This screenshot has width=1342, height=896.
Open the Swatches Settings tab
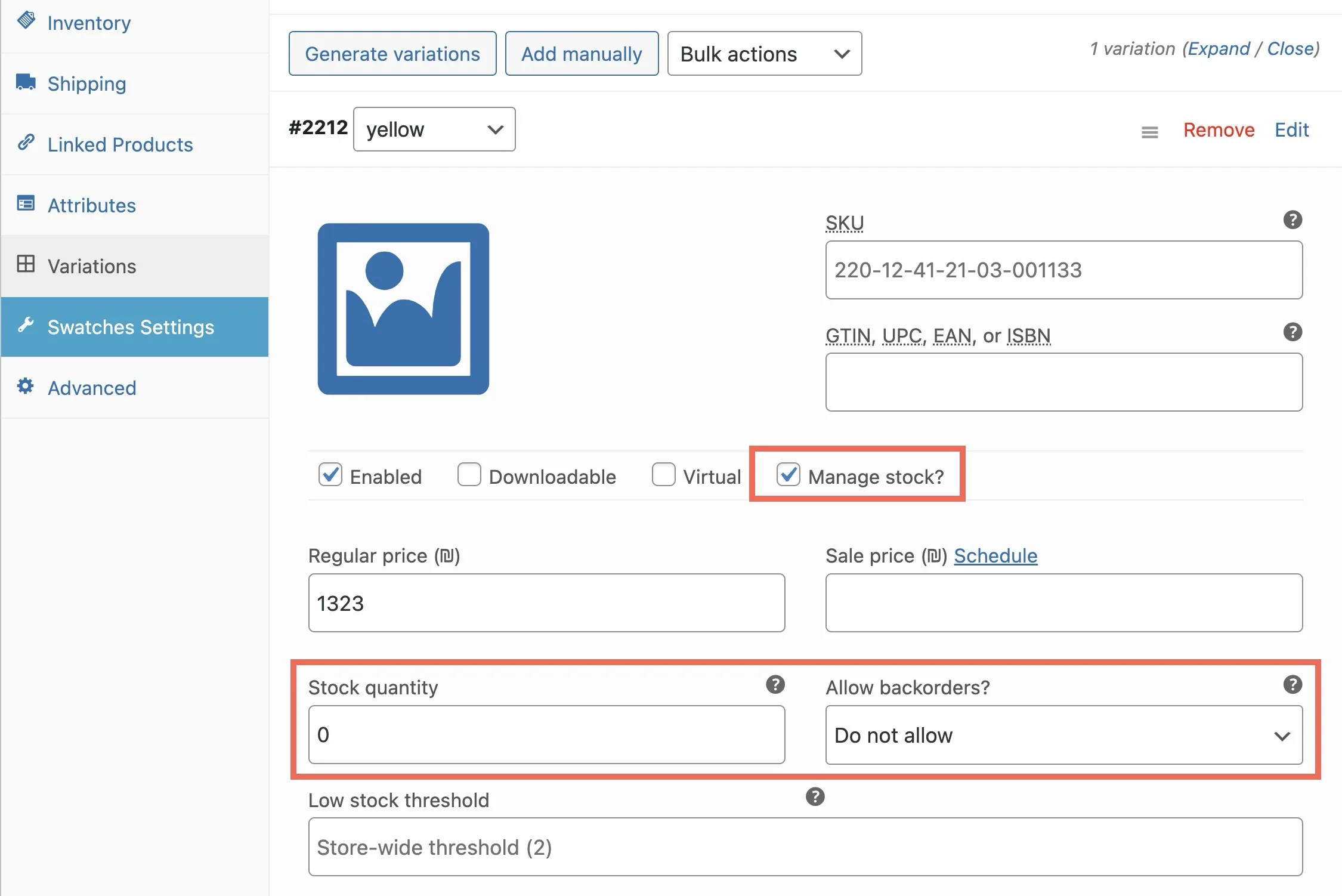(135, 327)
